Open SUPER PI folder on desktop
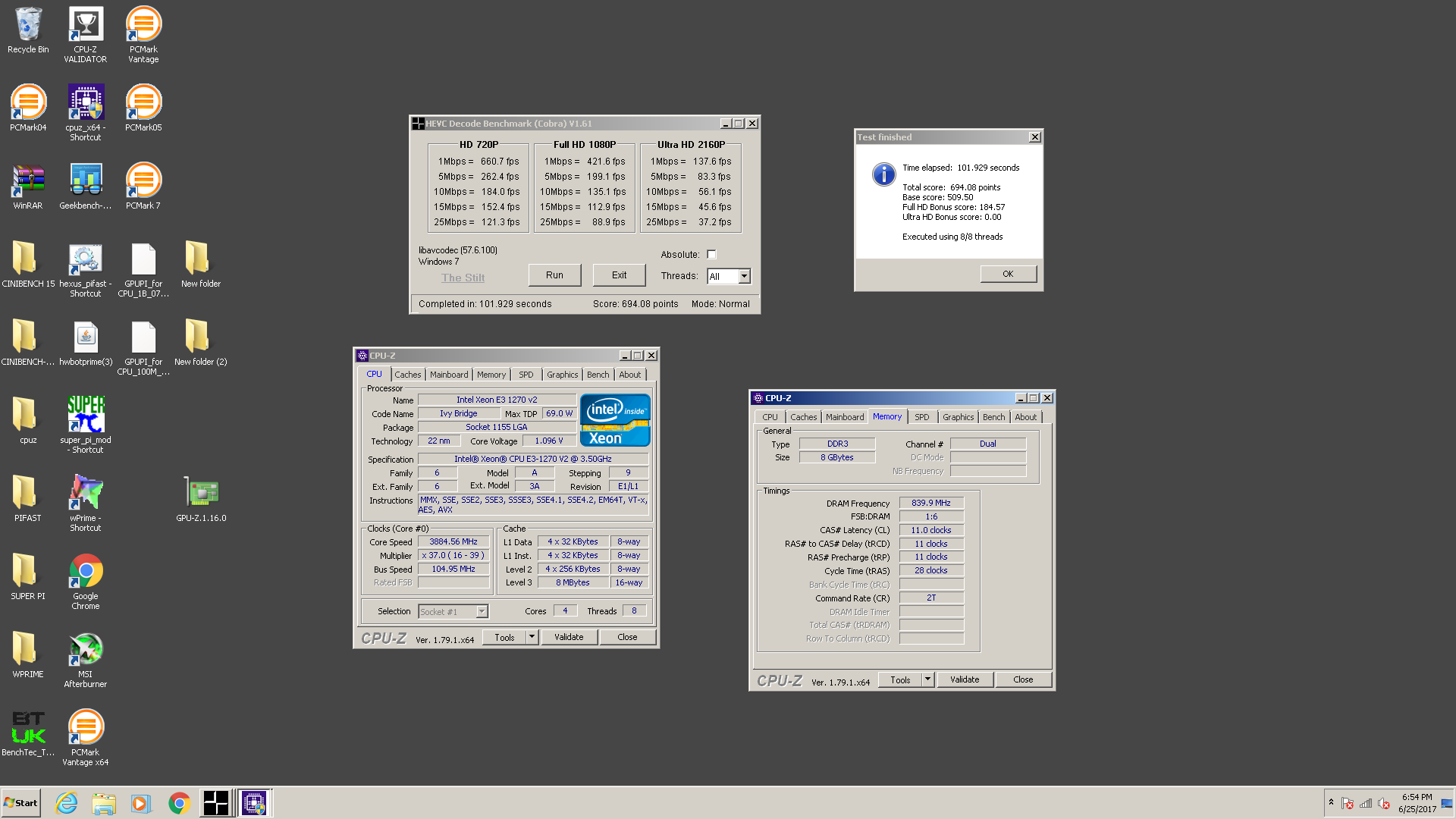 click(28, 577)
